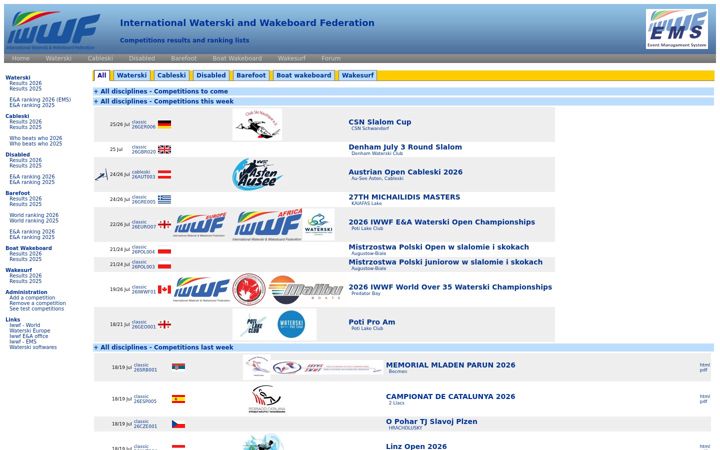Click the Spanish flag for Campionat de Catalunya

tap(179, 399)
